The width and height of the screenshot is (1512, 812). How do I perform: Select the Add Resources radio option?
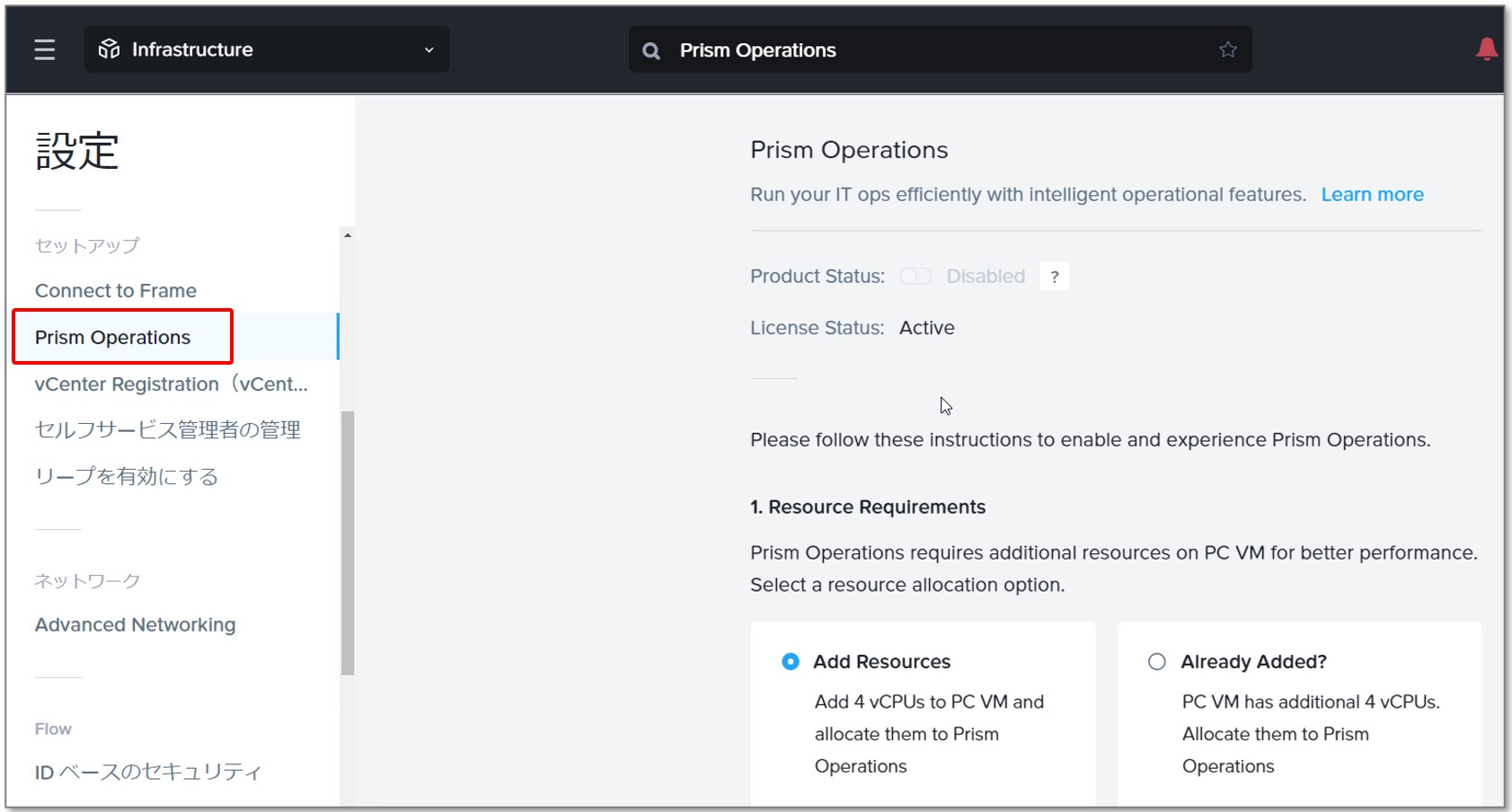tap(791, 662)
